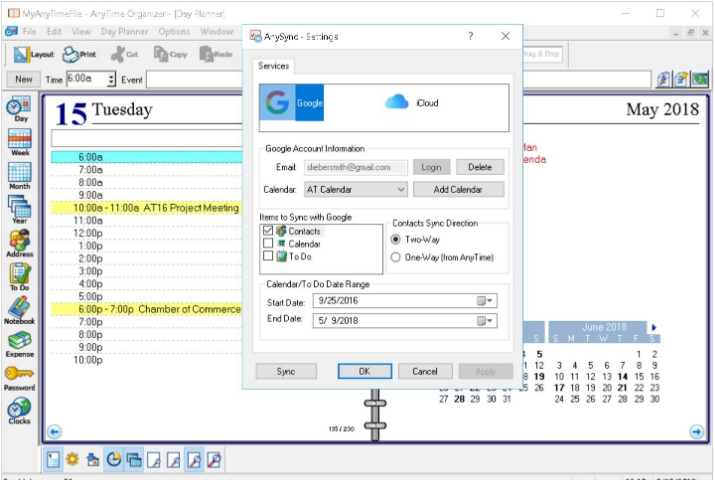Open the View menu
Image resolution: width=715 pixels, height=480 pixels.
(x=81, y=31)
